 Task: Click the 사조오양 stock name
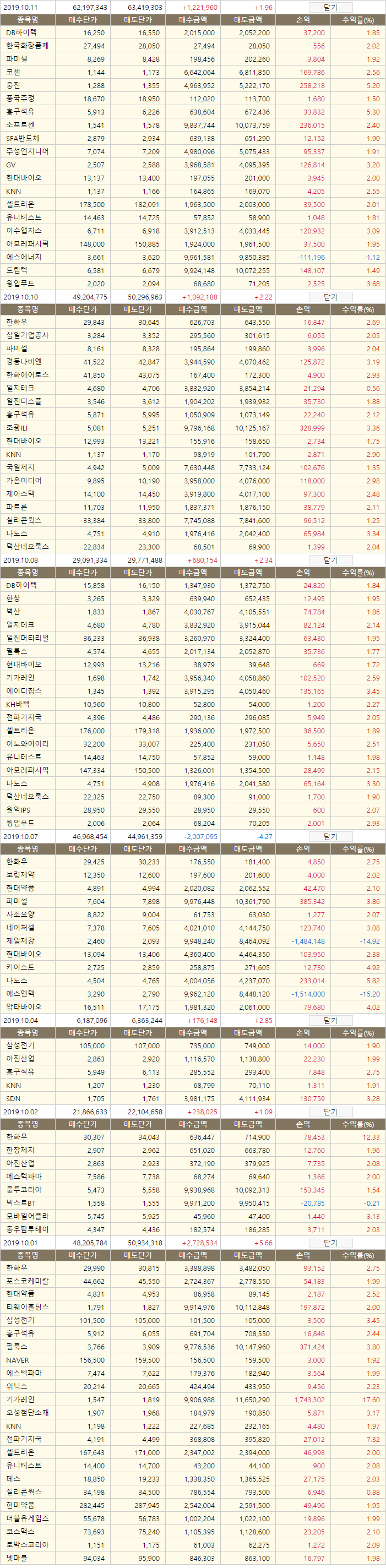click(20, 914)
